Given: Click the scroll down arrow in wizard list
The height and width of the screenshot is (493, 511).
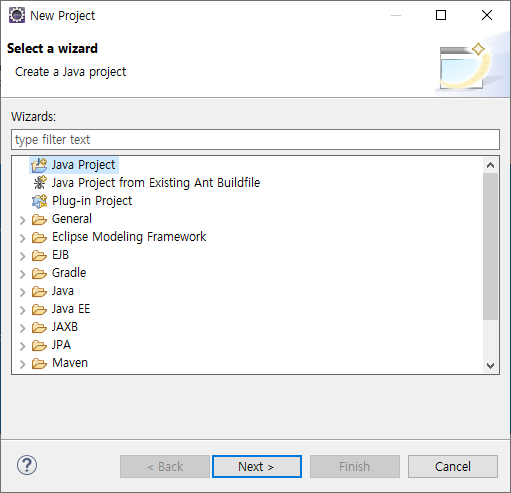Looking at the screenshot, I should coord(490,365).
